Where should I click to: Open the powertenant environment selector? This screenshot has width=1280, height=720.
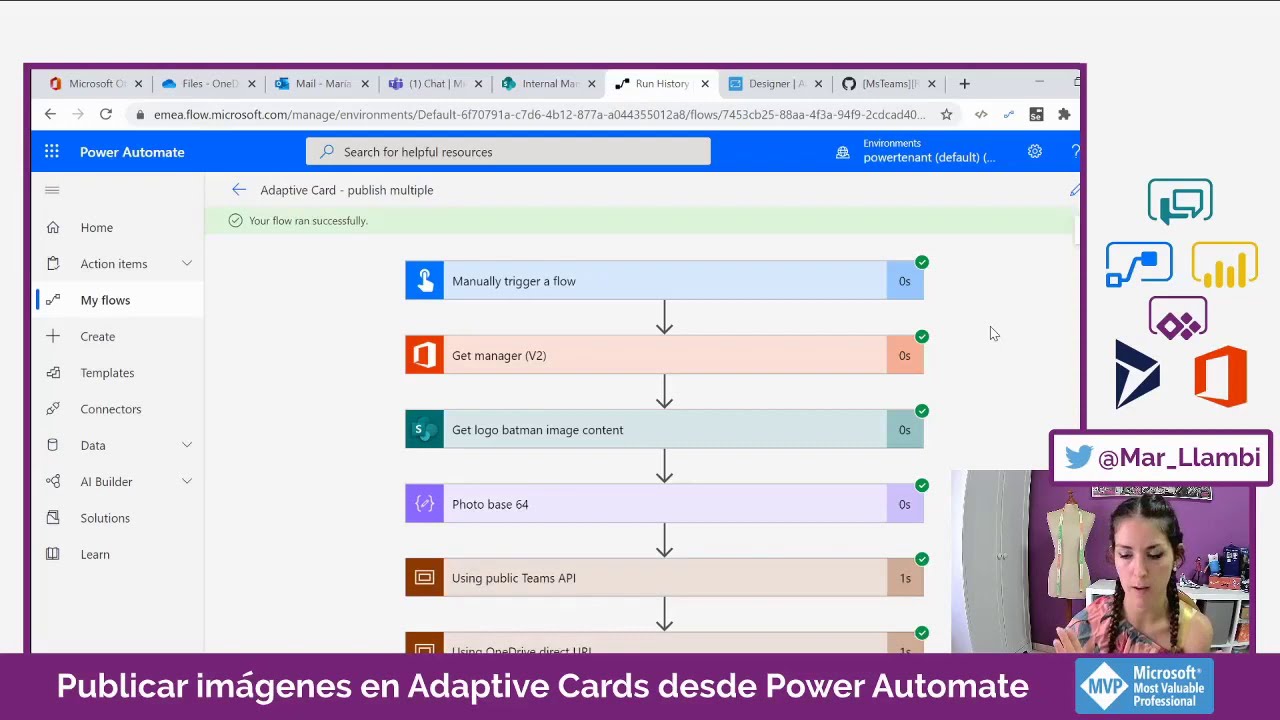(929, 151)
